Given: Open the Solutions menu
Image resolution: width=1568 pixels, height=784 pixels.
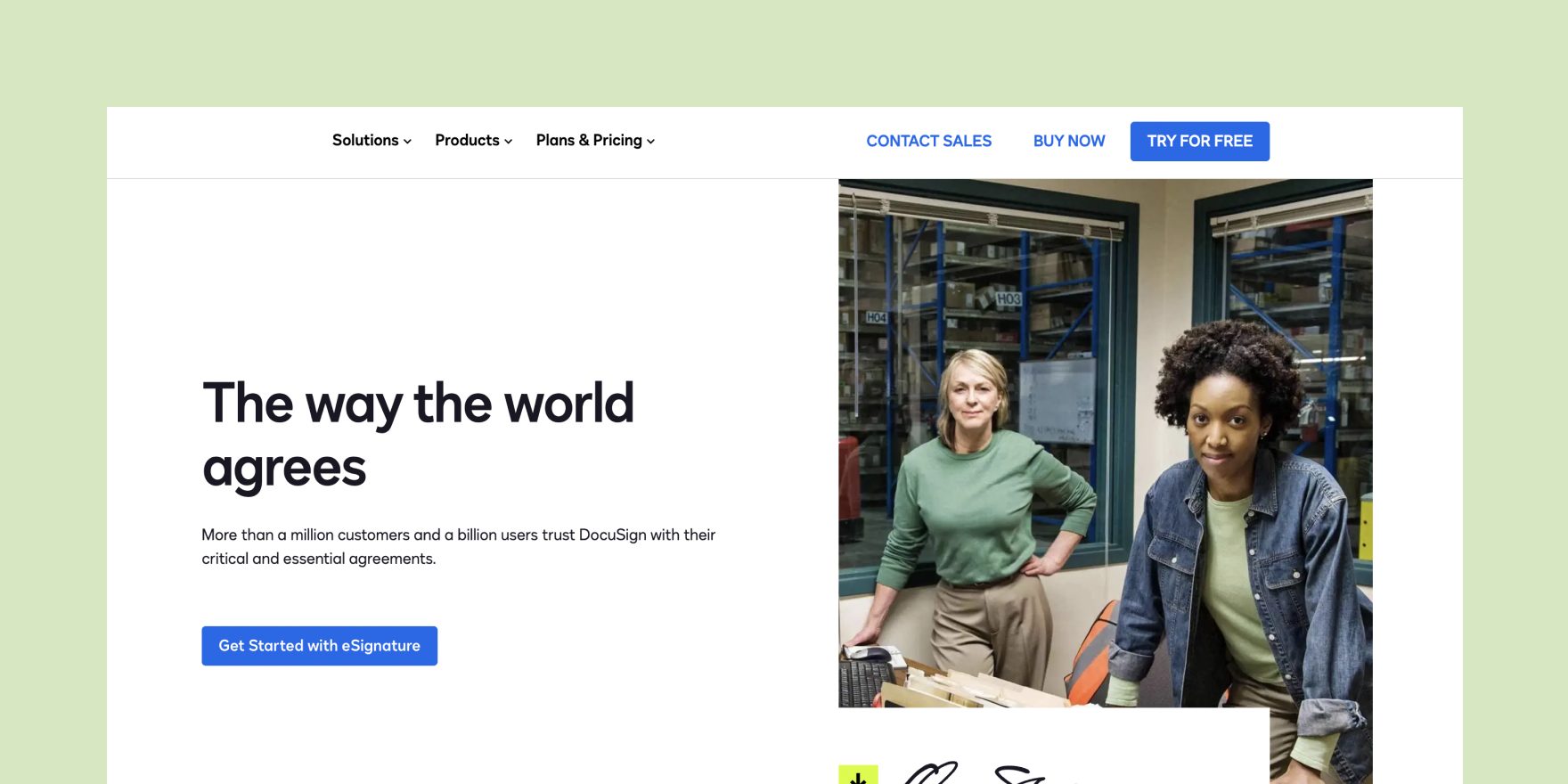Looking at the screenshot, I should [365, 141].
